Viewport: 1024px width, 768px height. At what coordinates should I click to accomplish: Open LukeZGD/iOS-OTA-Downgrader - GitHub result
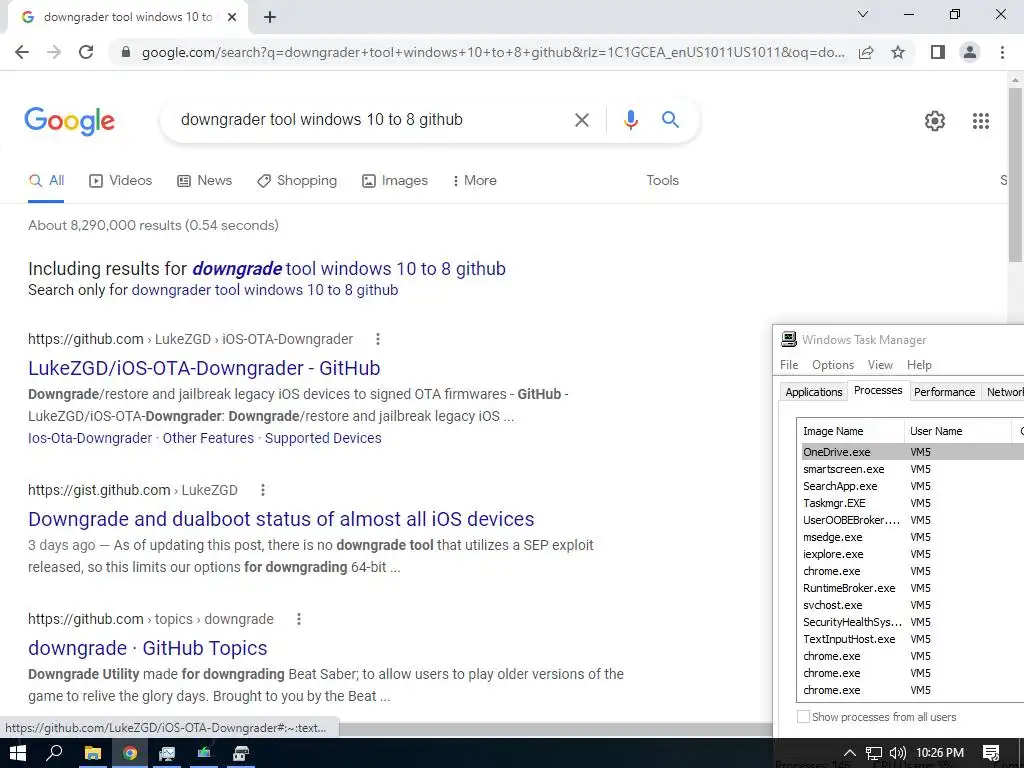tap(204, 368)
